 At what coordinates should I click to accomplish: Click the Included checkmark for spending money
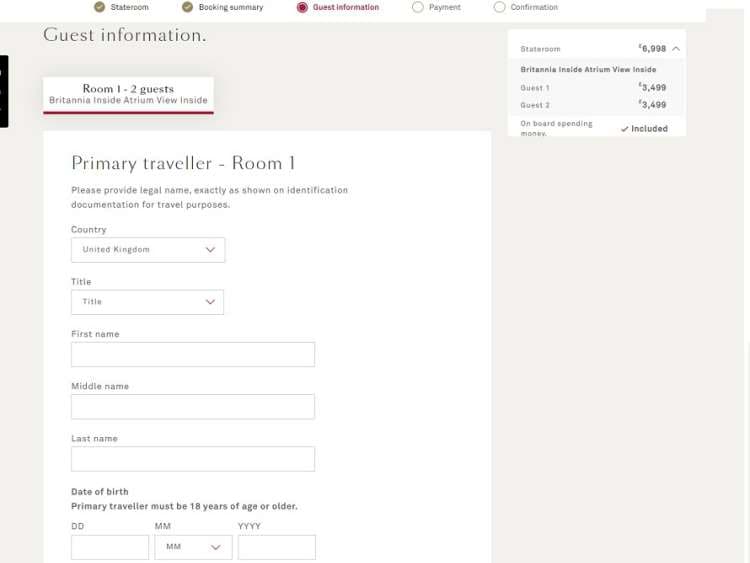pyautogui.click(x=625, y=129)
